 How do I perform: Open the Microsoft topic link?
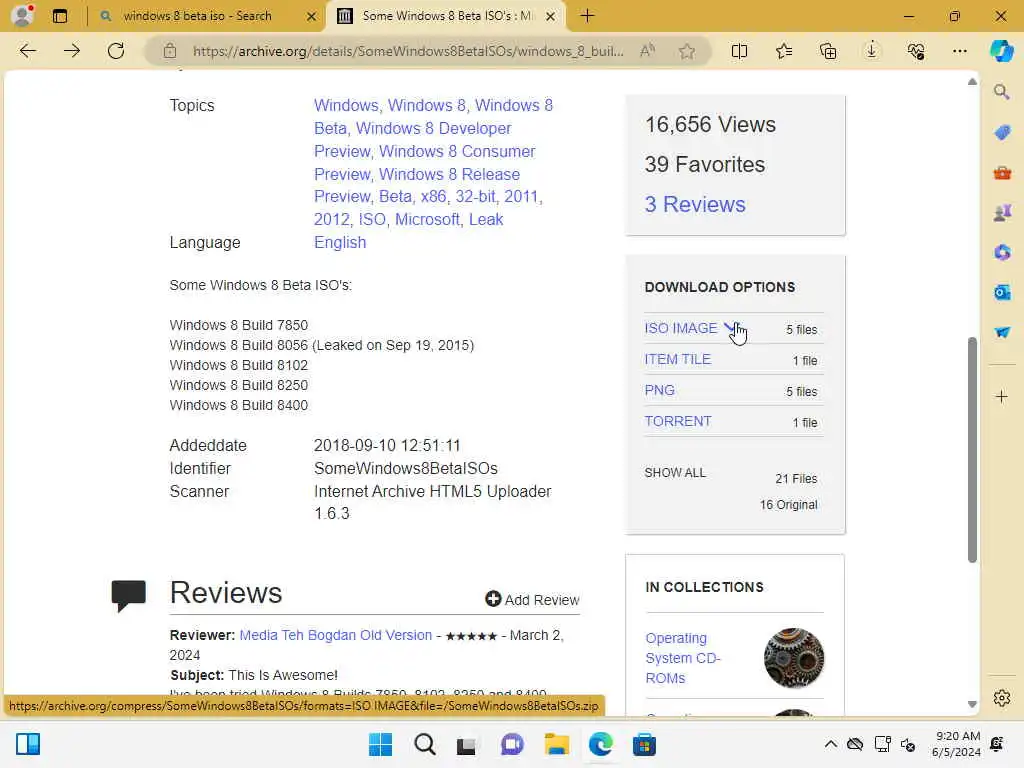point(427,219)
